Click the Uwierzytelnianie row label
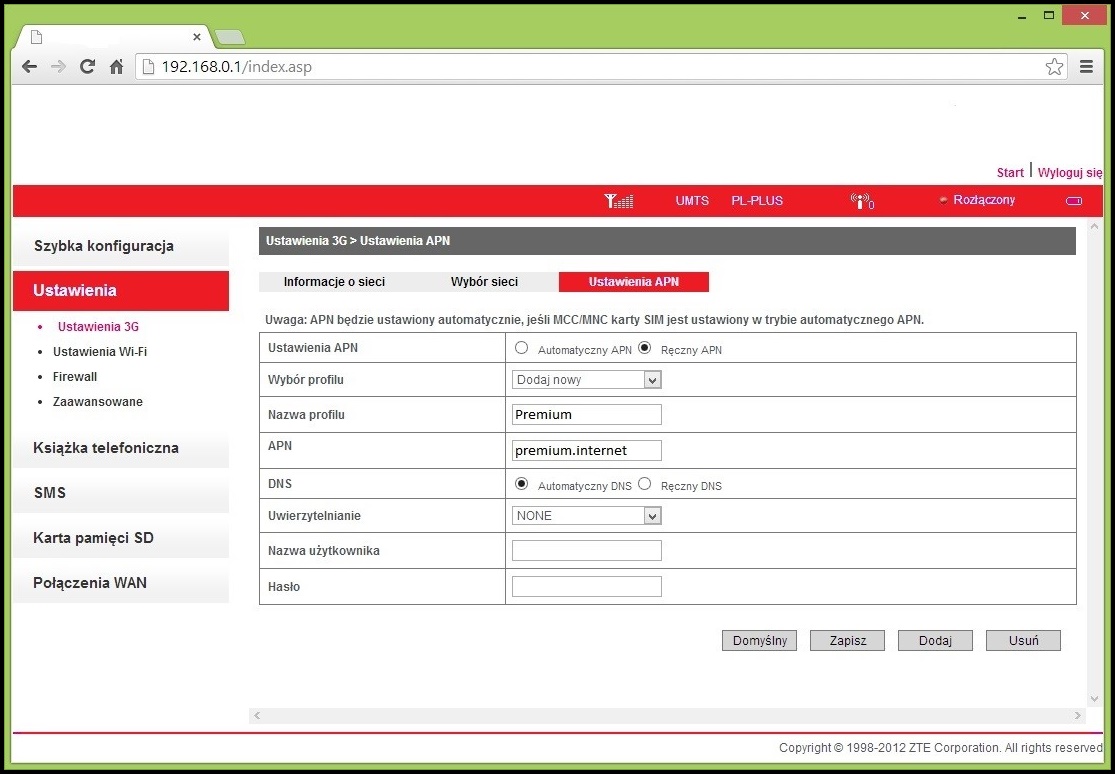 coord(314,516)
